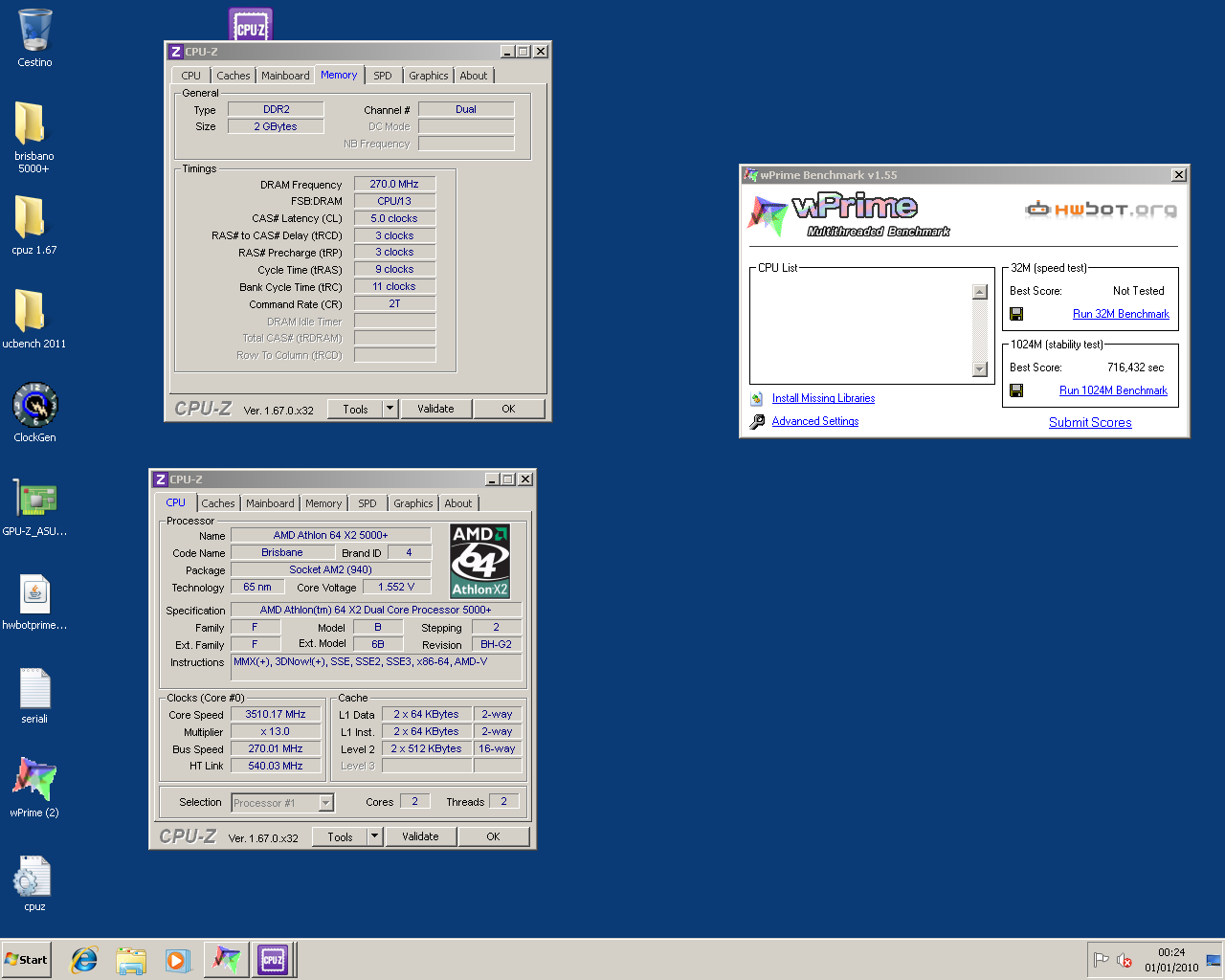Select the brisbano 5000+ folder icon
Viewport: 1225px width, 980px height.
tap(30, 124)
